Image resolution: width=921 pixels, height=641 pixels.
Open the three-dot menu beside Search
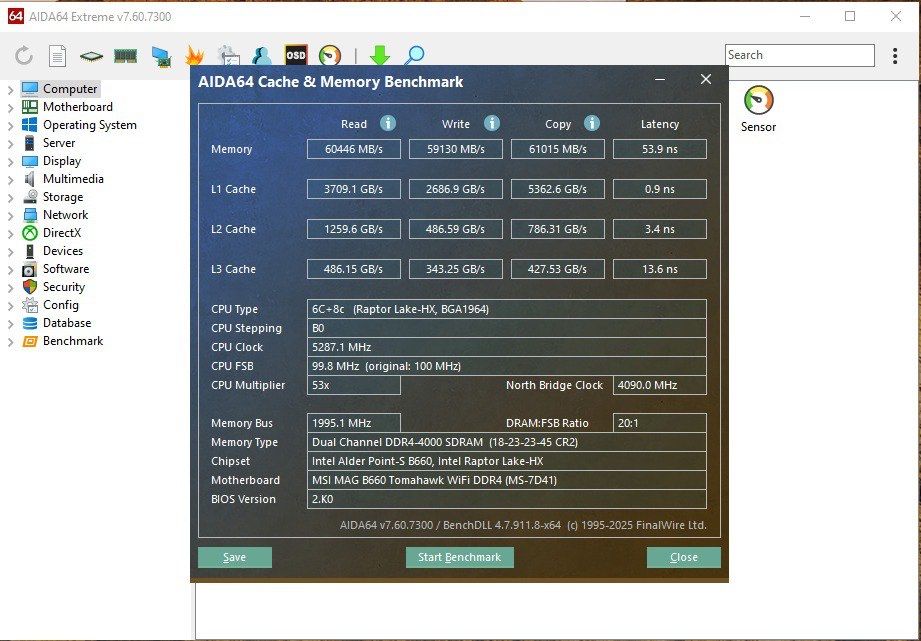[895, 56]
